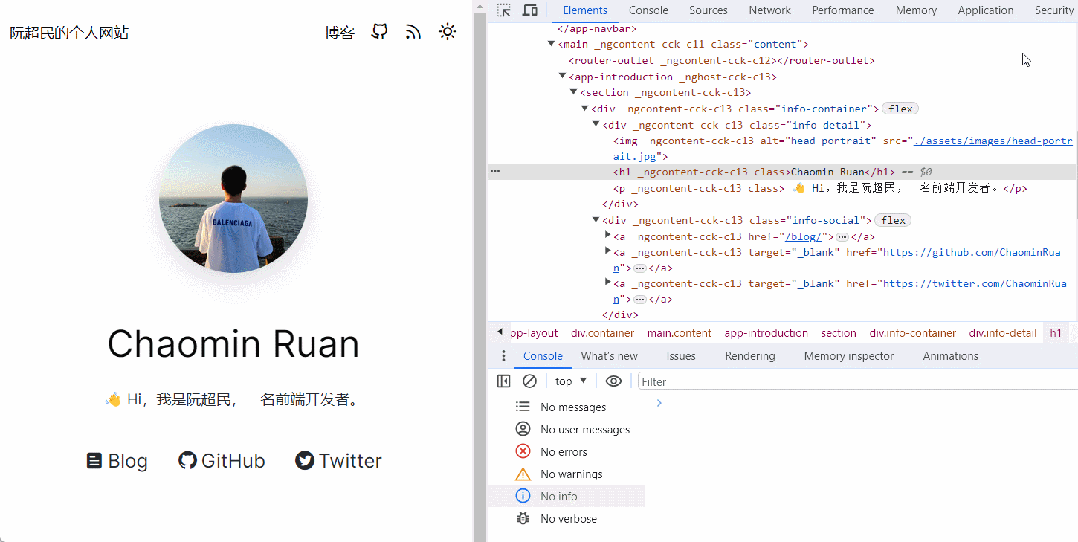Screen dimensions: 1078x542
Task: Click the /blog/ href link in DOM
Action: [803, 236]
